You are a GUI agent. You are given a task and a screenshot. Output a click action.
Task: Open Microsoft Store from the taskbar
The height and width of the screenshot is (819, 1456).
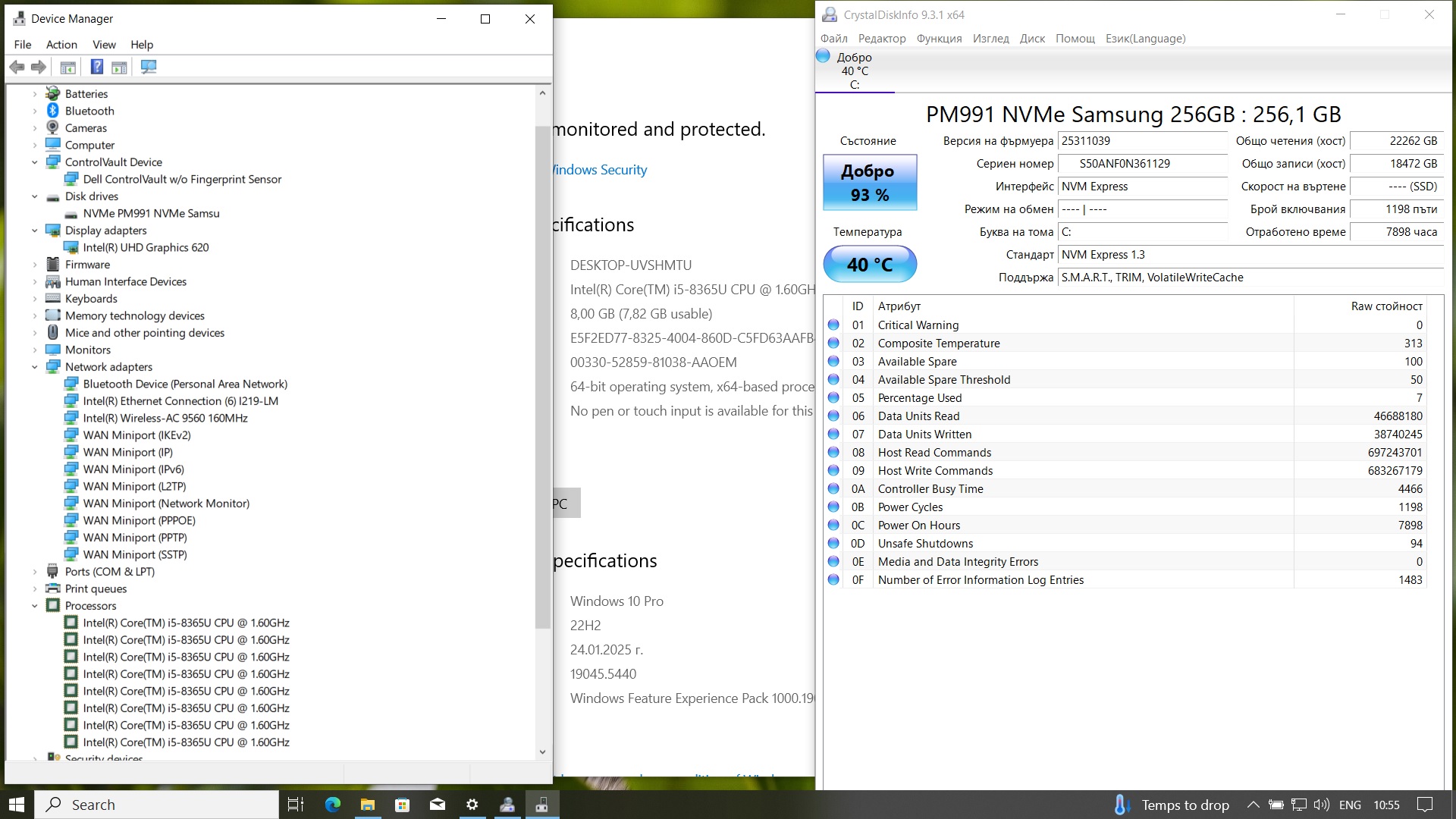403,805
